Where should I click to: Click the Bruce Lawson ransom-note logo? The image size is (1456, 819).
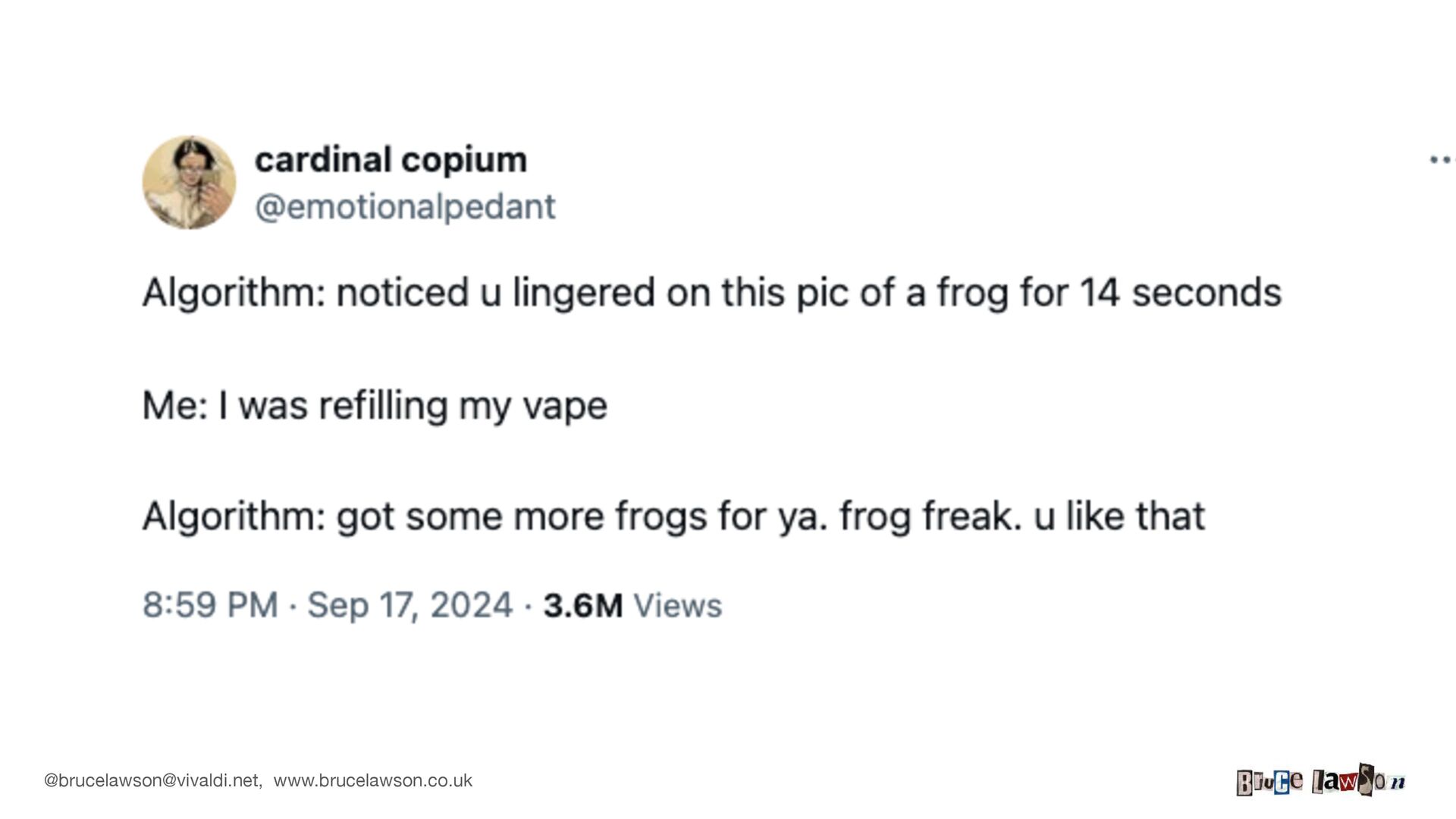click(1320, 780)
